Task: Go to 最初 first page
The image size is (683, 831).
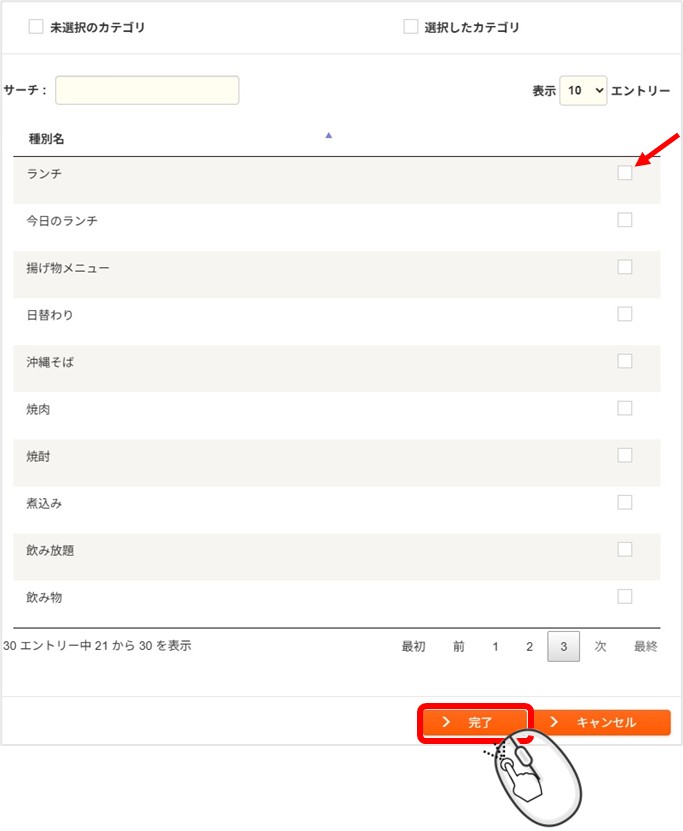Action: point(413,647)
